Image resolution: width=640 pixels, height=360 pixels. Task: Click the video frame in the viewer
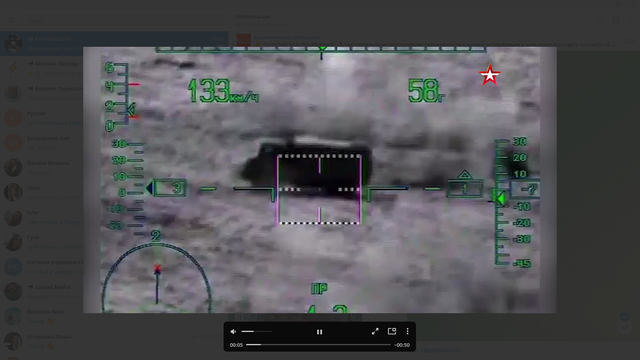(320, 180)
